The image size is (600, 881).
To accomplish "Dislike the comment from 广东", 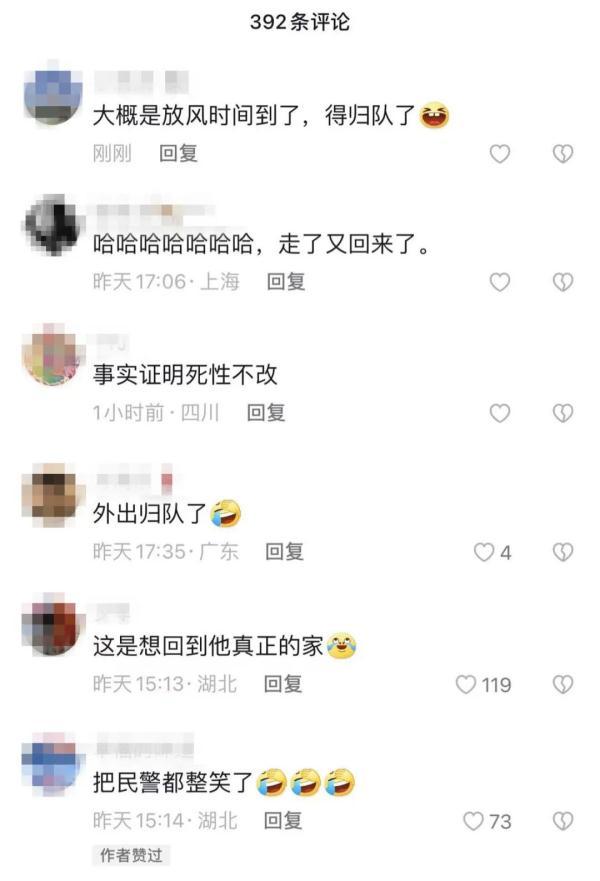I will (562, 552).
